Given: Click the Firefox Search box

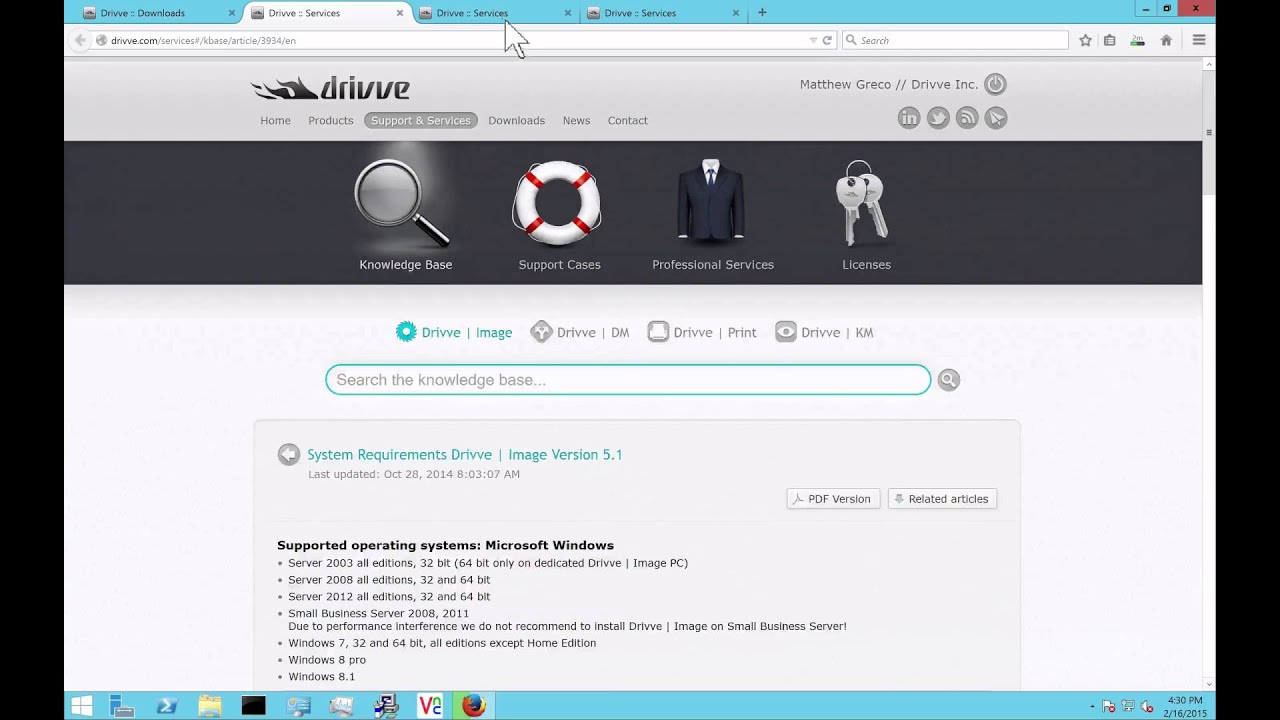Looking at the screenshot, I should click(x=955, y=40).
